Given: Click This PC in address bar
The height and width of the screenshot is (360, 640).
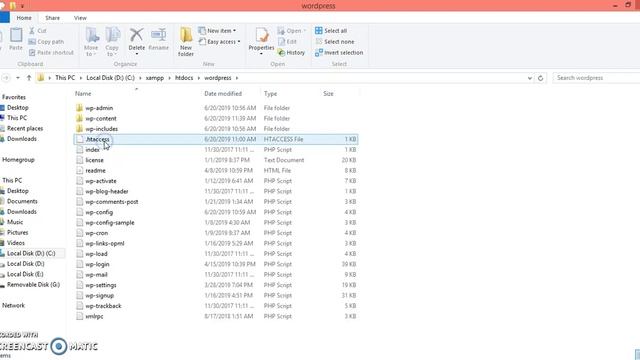Looking at the screenshot, I should point(65,78).
